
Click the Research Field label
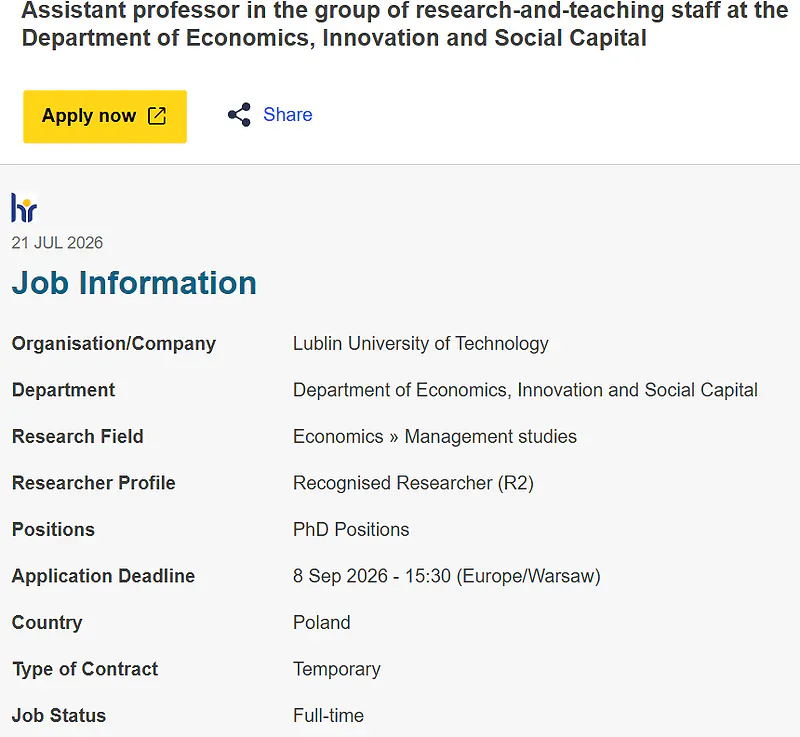pos(78,437)
